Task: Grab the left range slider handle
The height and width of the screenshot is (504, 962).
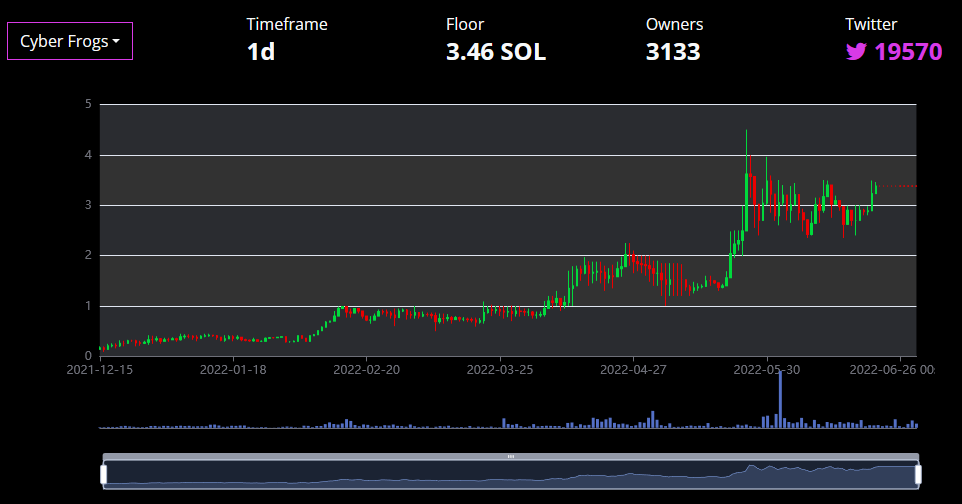Action: click(104, 475)
